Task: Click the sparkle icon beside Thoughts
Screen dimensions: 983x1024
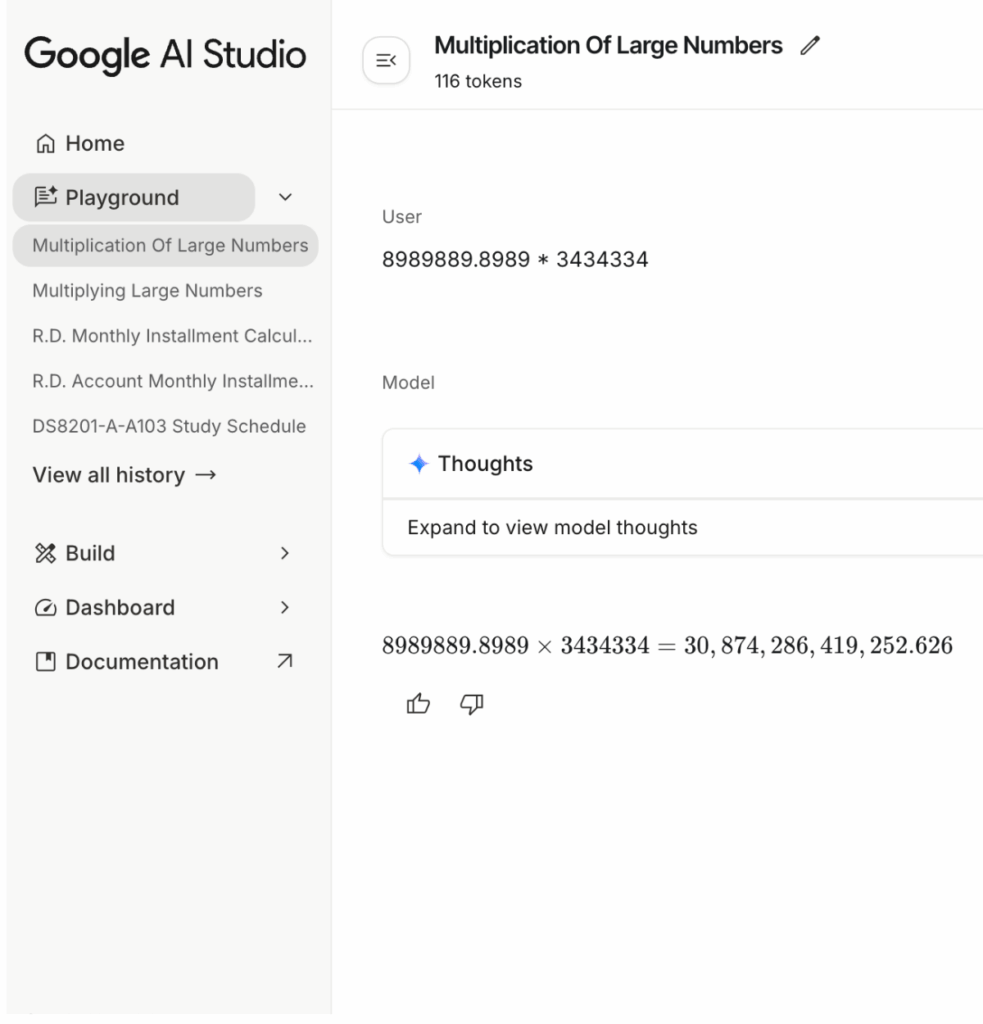Action: tap(419, 464)
